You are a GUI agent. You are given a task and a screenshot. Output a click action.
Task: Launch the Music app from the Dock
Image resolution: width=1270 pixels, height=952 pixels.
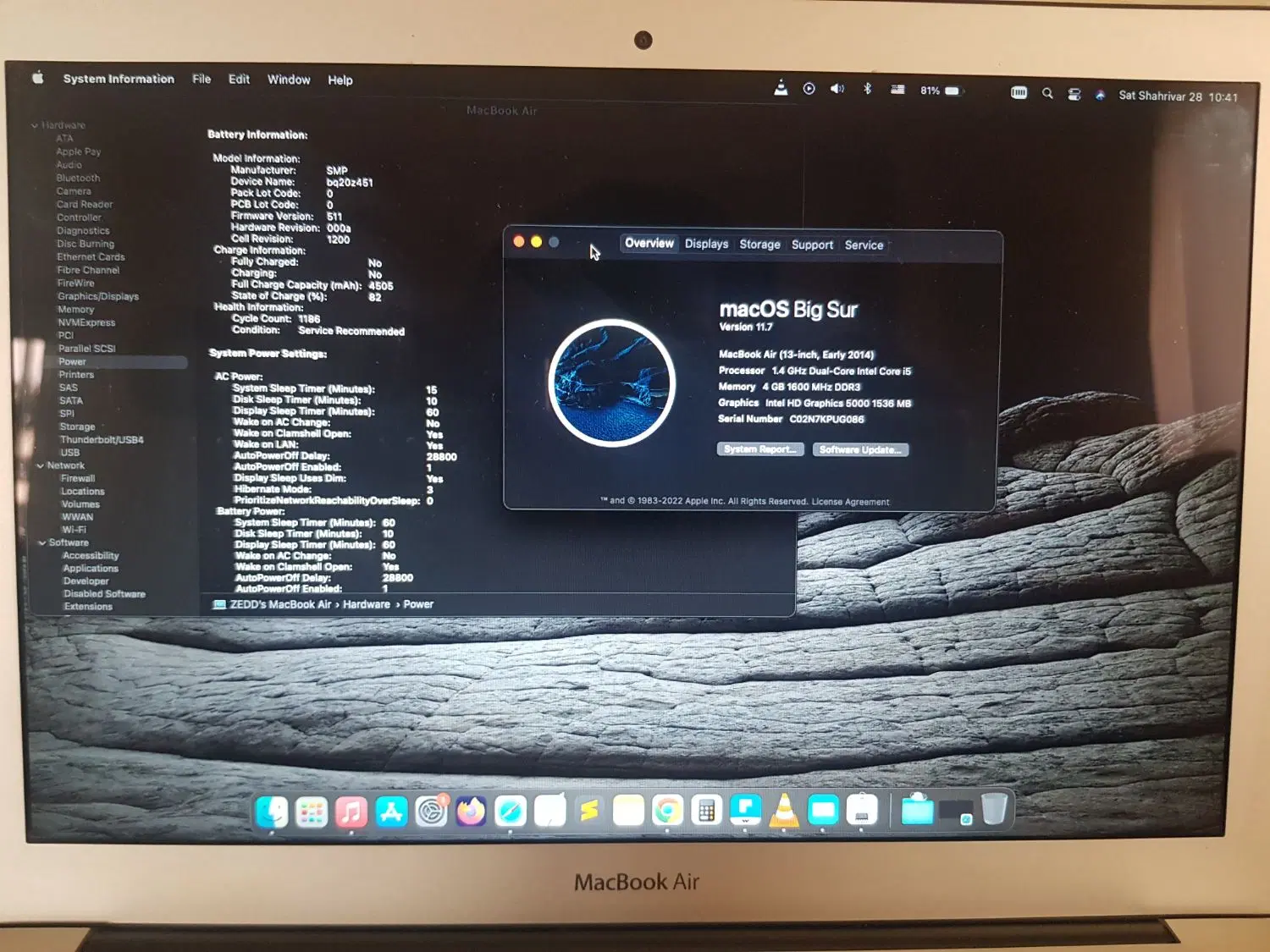point(351,812)
